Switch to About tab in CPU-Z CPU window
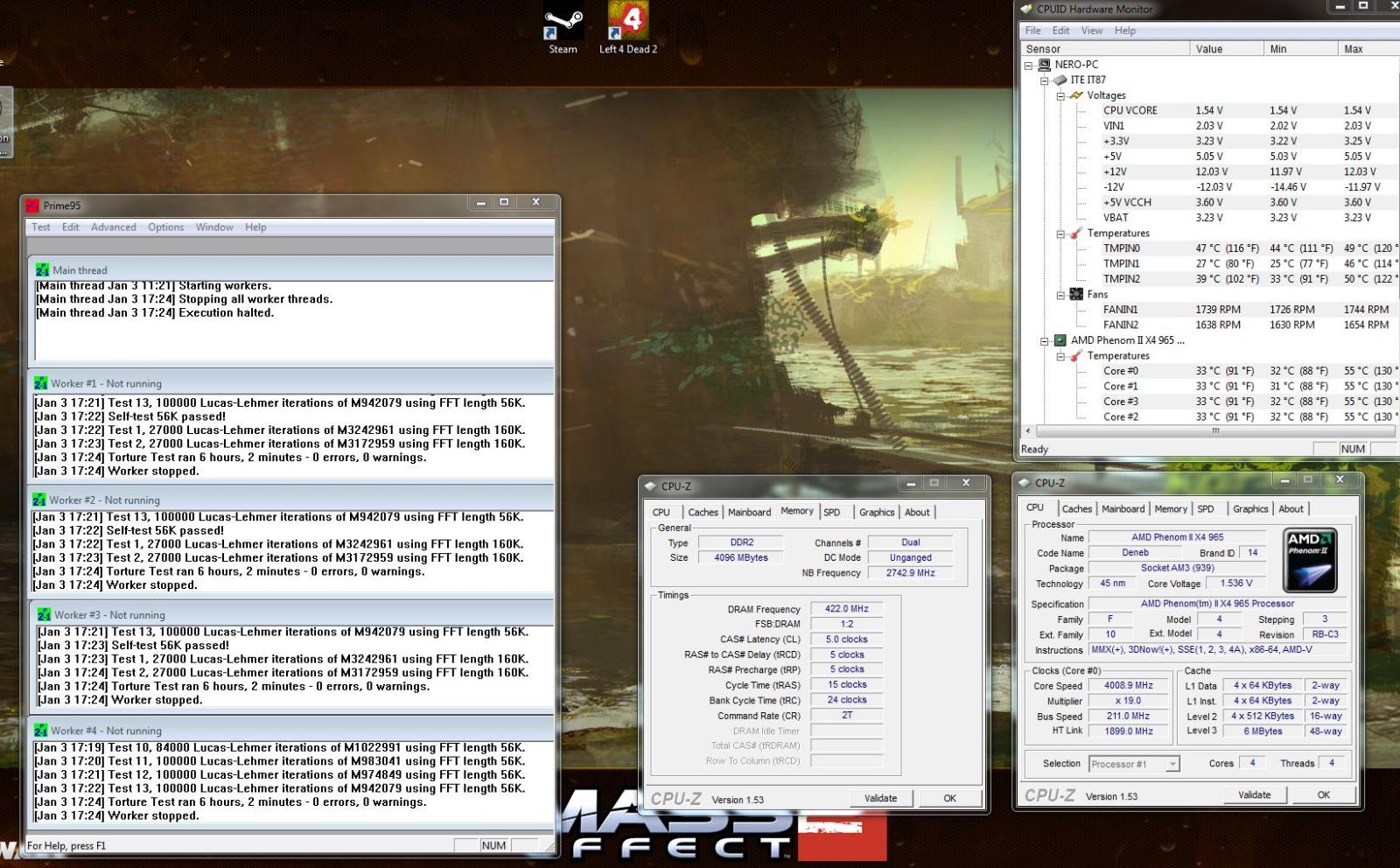The width and height of the screenshot is (1400, 868). (x=1291, y=509)
